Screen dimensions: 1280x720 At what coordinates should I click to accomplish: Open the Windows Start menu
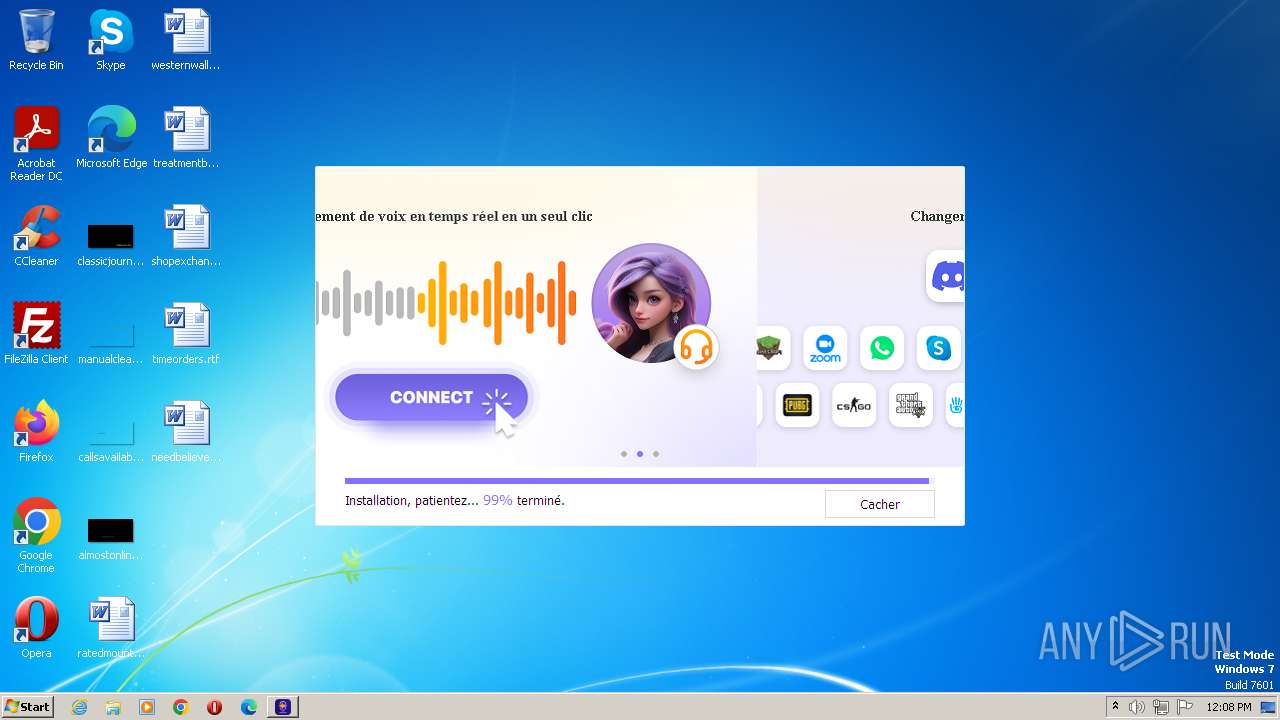coord(27,706)
